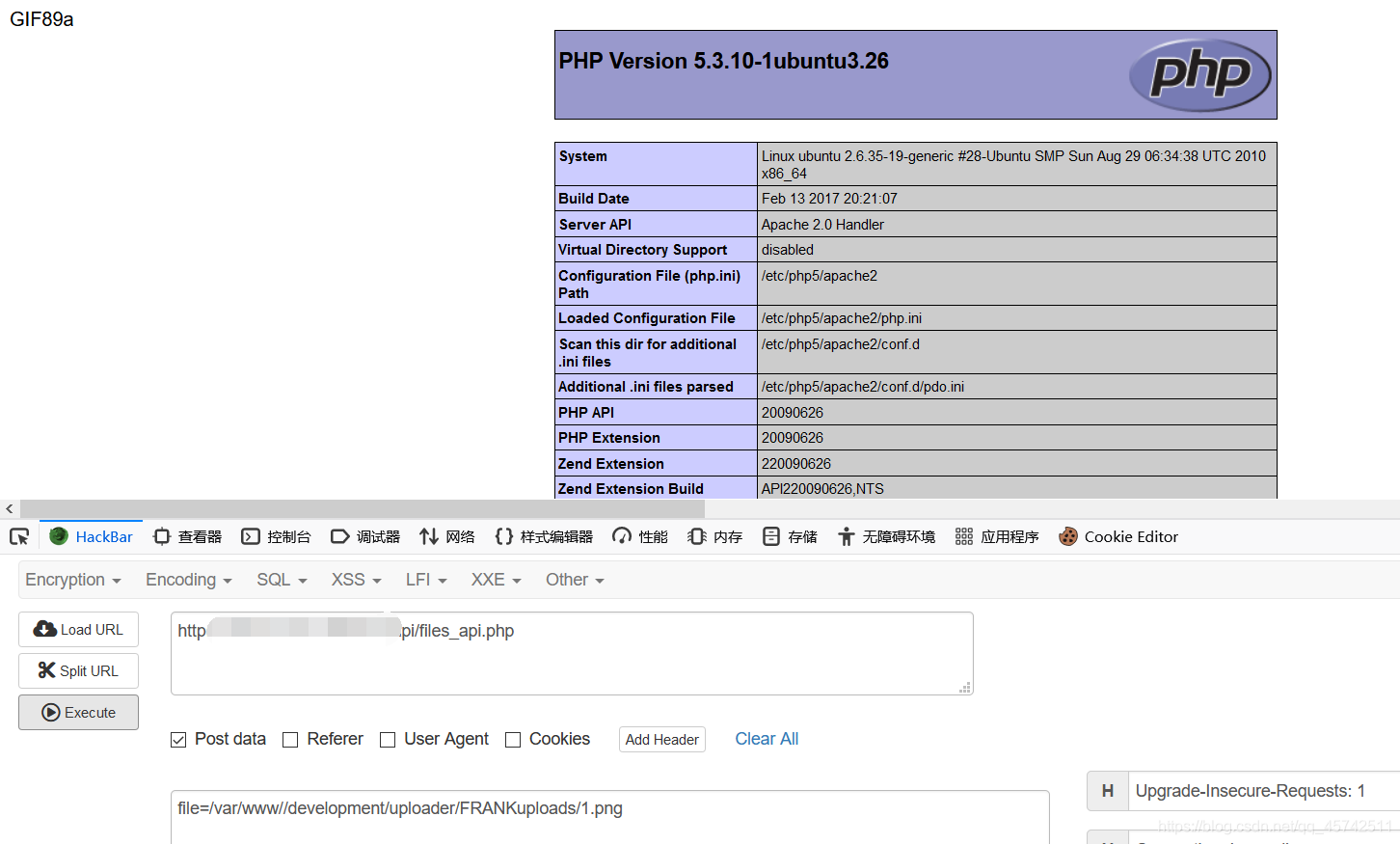This screenshot has height=844, width=1400.
Task: Enable the Referer checkbox
Action: pyautogui.click(x=290, y=740)
